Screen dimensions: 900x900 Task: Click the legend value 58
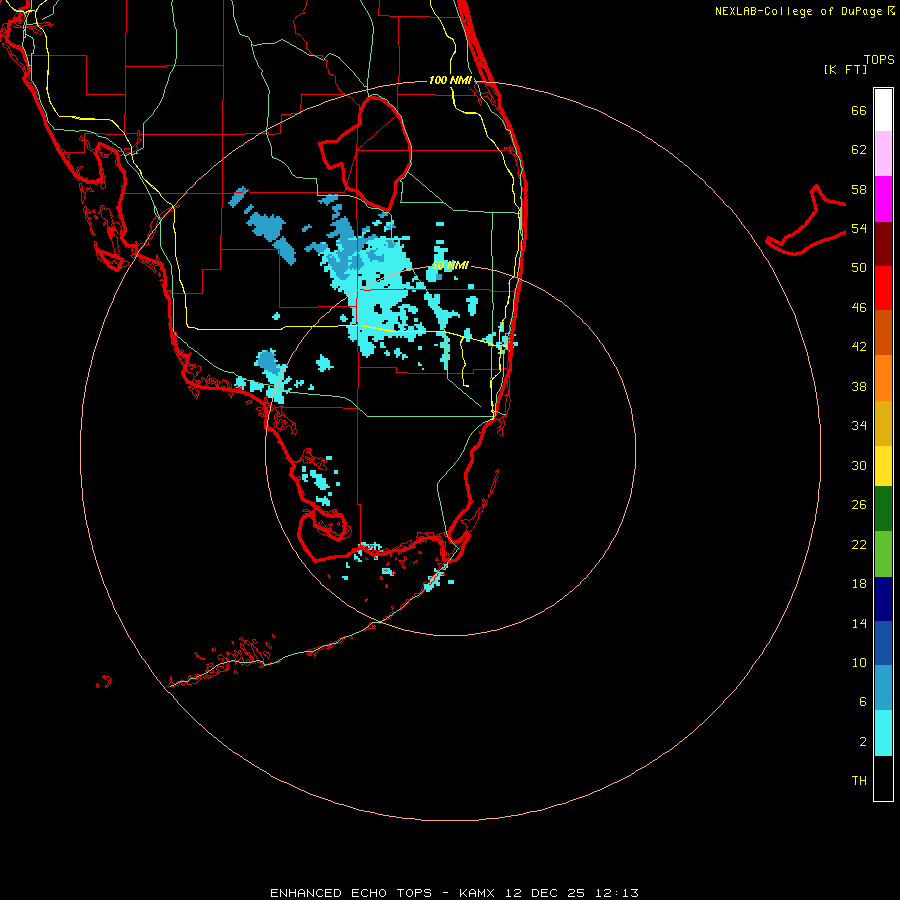pyautogui.click(x=859, y=189)
